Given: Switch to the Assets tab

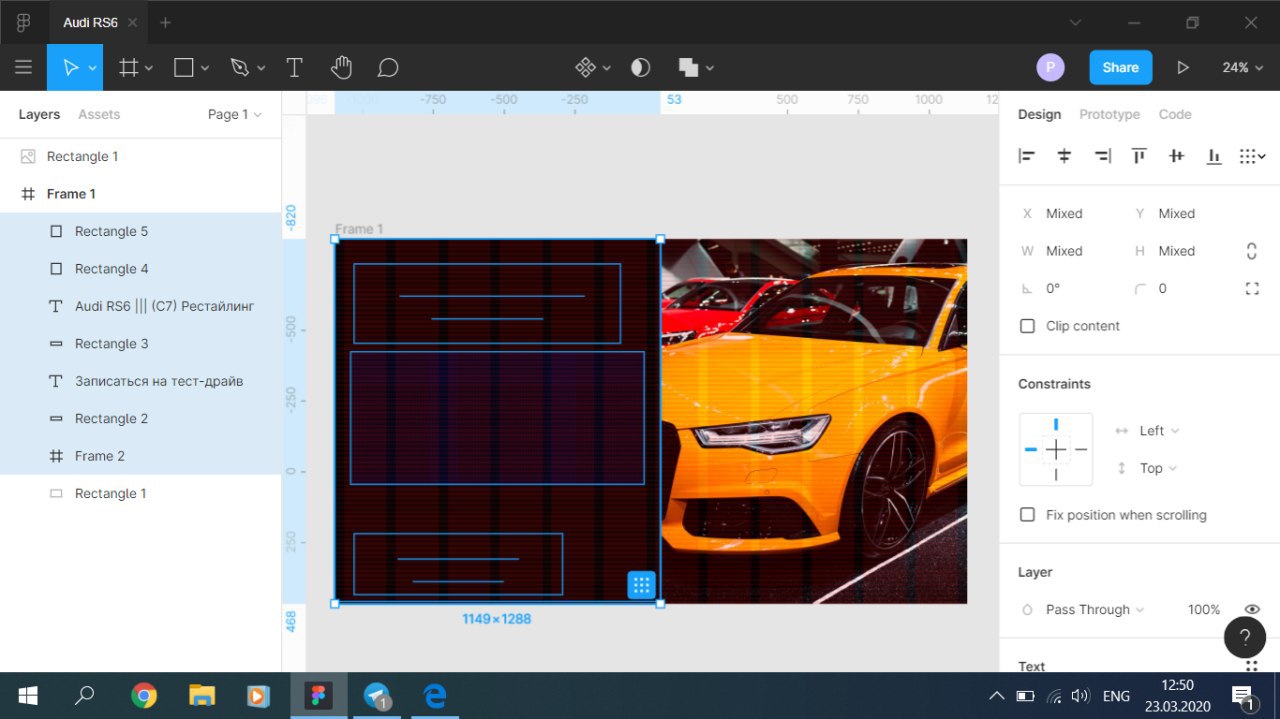Looking at the screenshot, I should [x=99, y=114].
